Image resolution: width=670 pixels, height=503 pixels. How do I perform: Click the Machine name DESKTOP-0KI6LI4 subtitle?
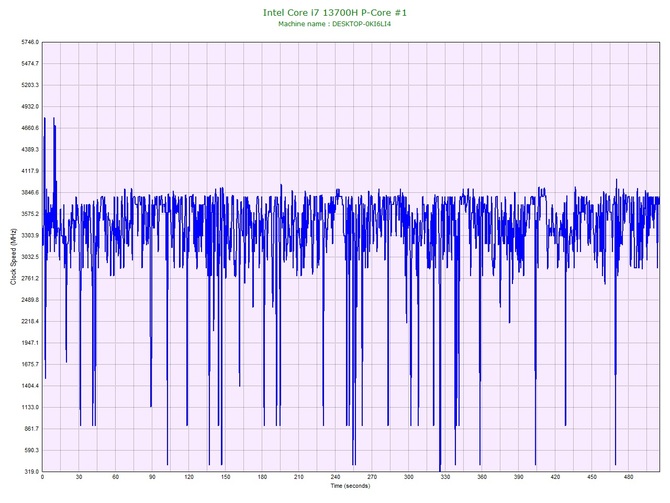[x=335, y=24]
